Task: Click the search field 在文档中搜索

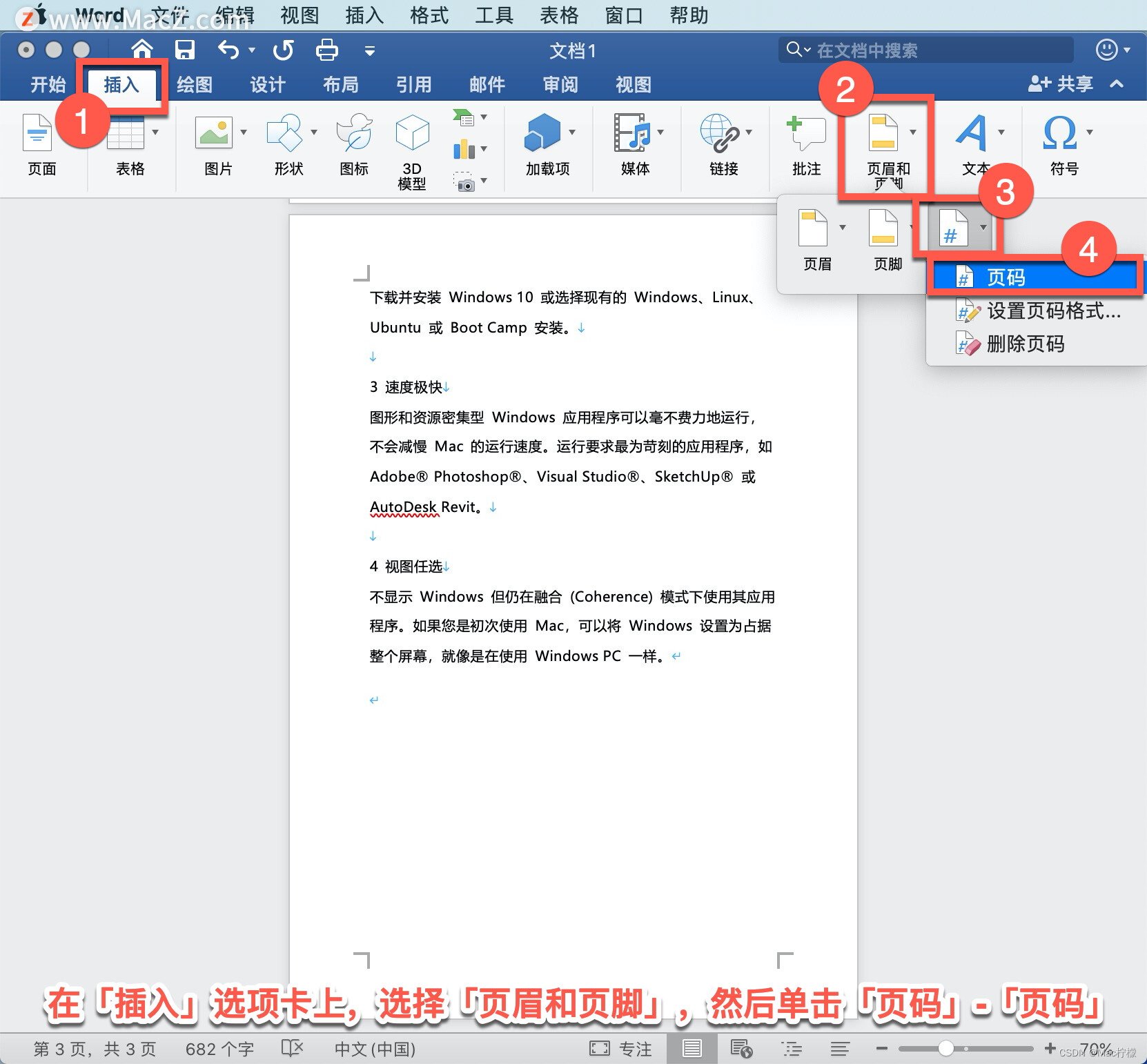Action: coord(925,50)
